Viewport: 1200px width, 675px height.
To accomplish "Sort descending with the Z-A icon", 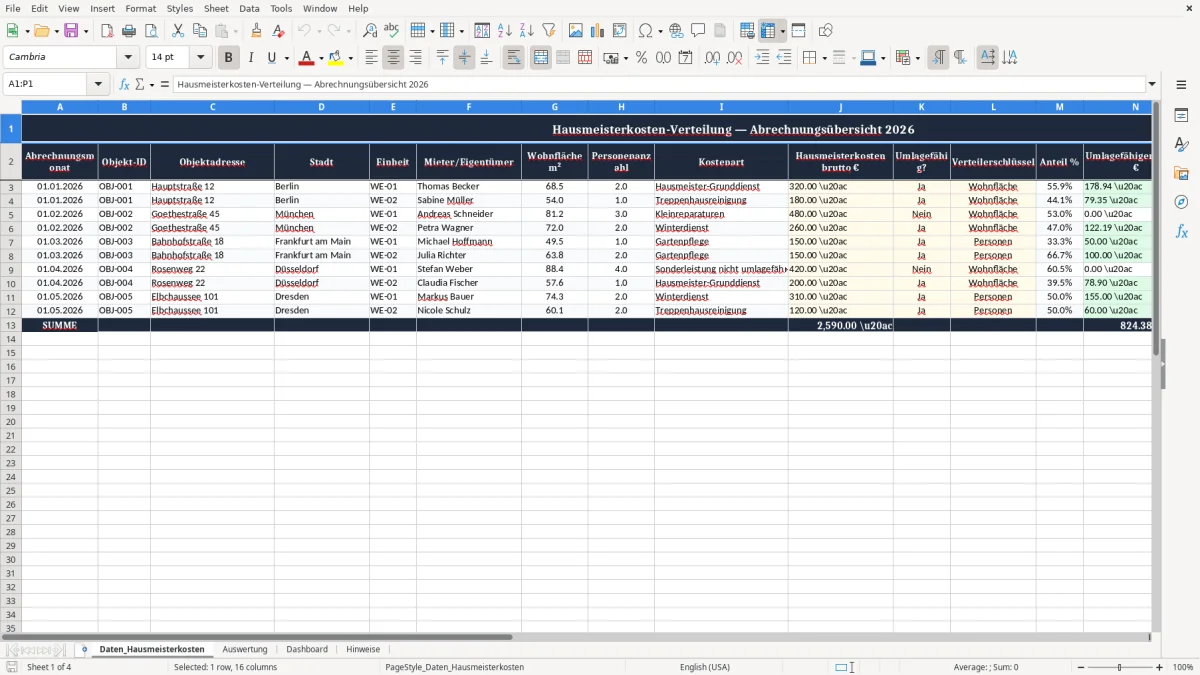I will point(526,31).
